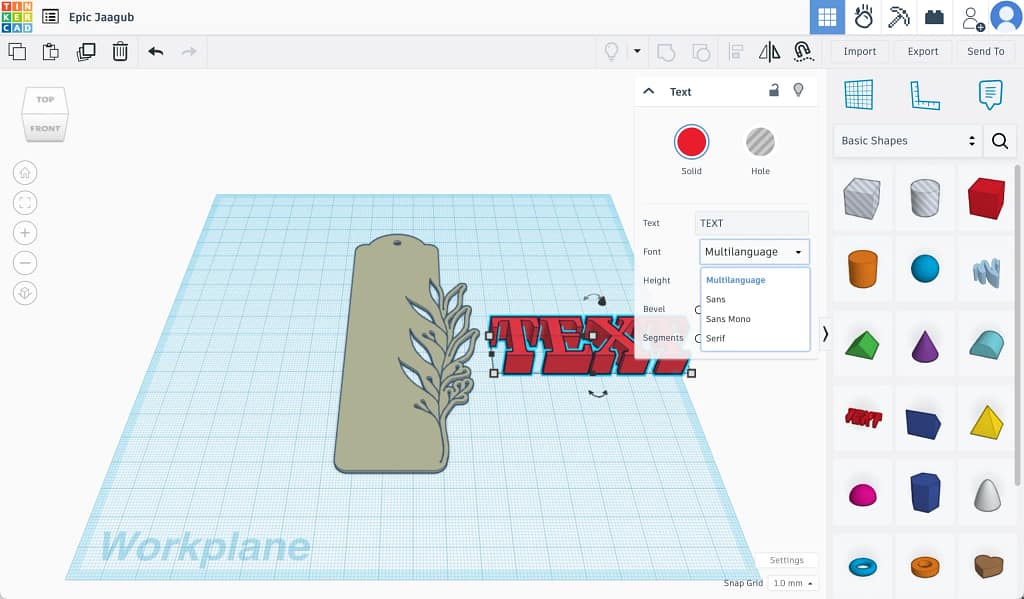
Task: Choose Serif from the font list
Action: (716, 338)
